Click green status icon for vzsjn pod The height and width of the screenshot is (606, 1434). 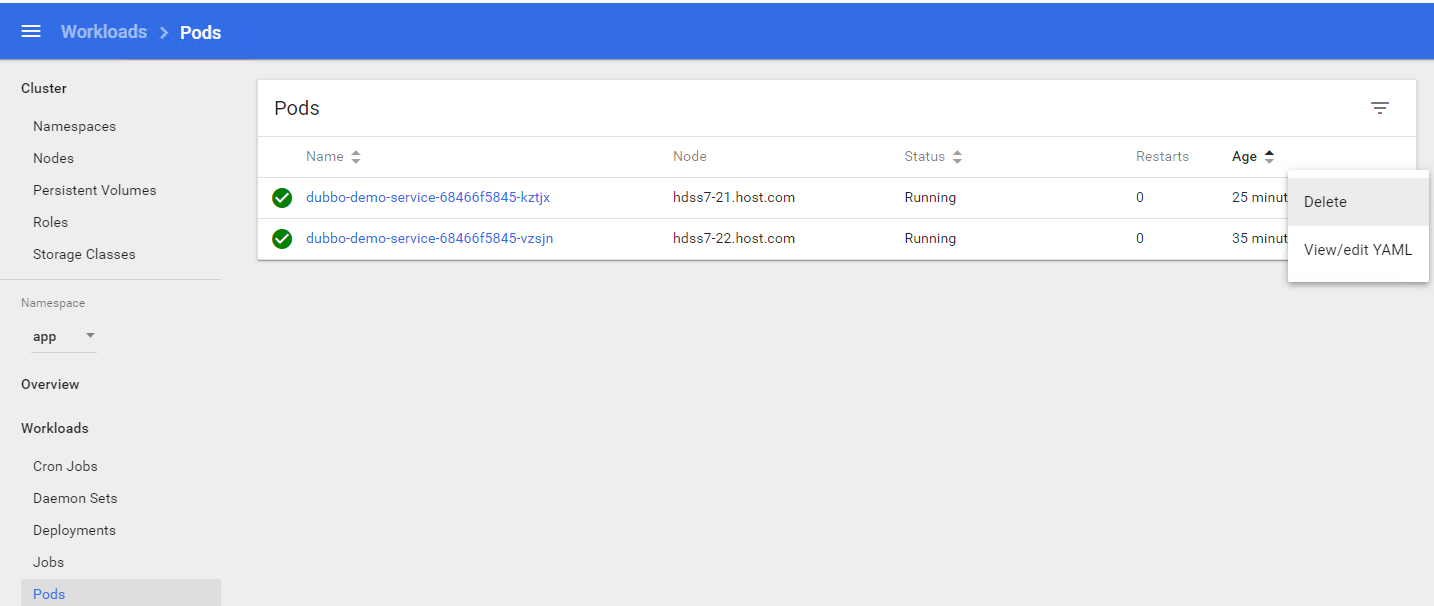pos(282,239)
